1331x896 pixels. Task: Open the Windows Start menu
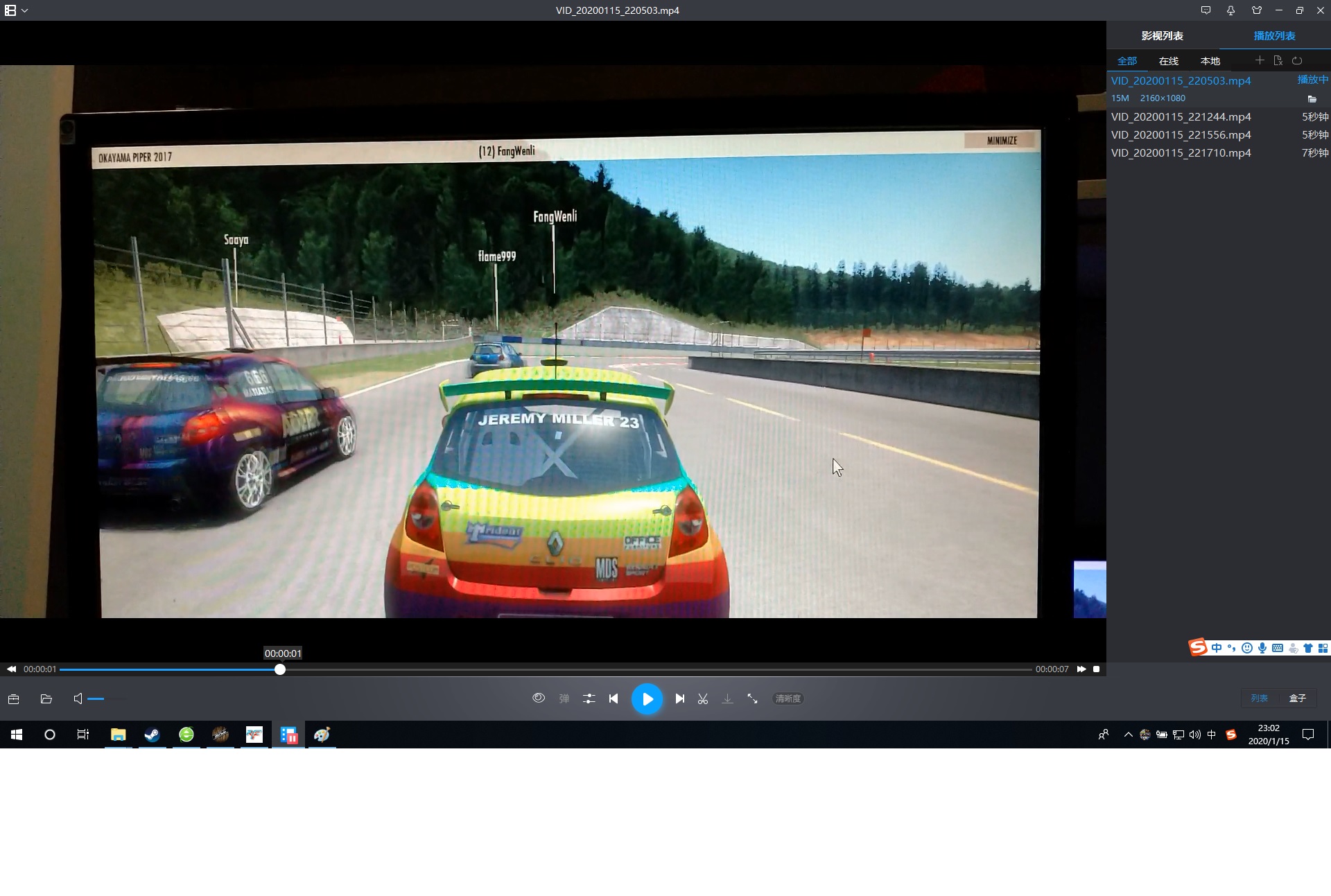17,735
